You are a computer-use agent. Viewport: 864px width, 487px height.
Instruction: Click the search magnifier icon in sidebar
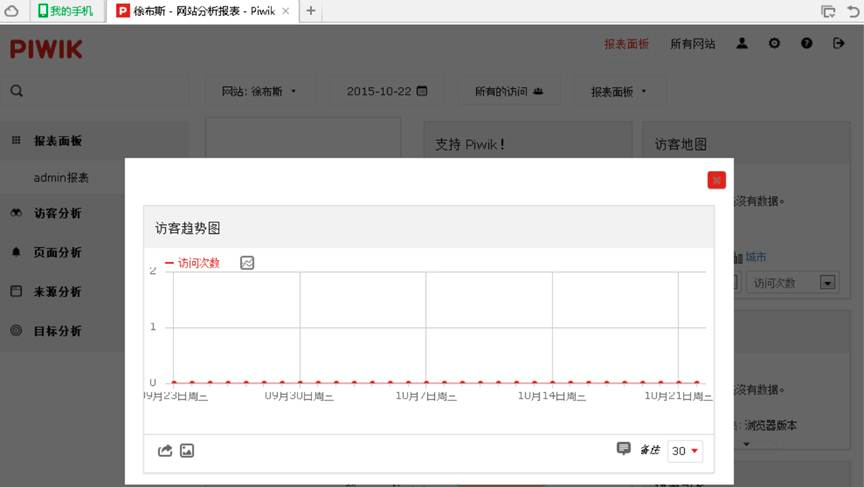[x=17, y=91]
